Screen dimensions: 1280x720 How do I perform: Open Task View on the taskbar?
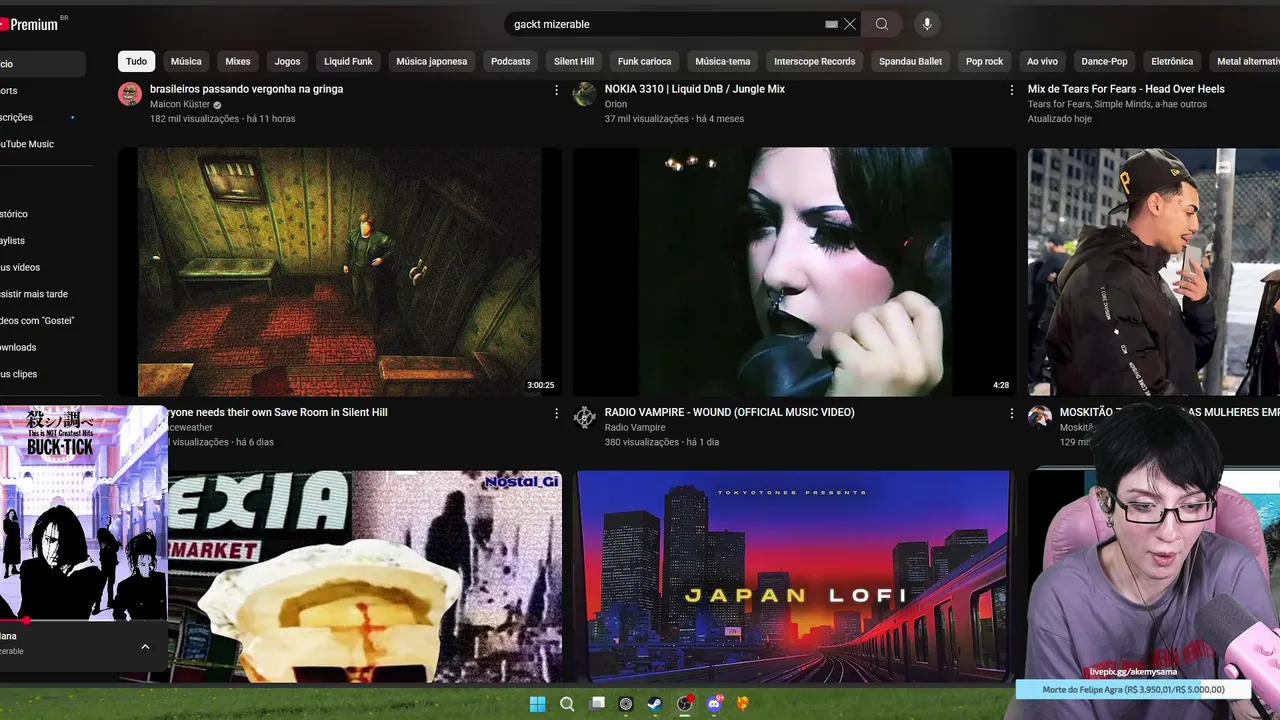coord(597,704)
